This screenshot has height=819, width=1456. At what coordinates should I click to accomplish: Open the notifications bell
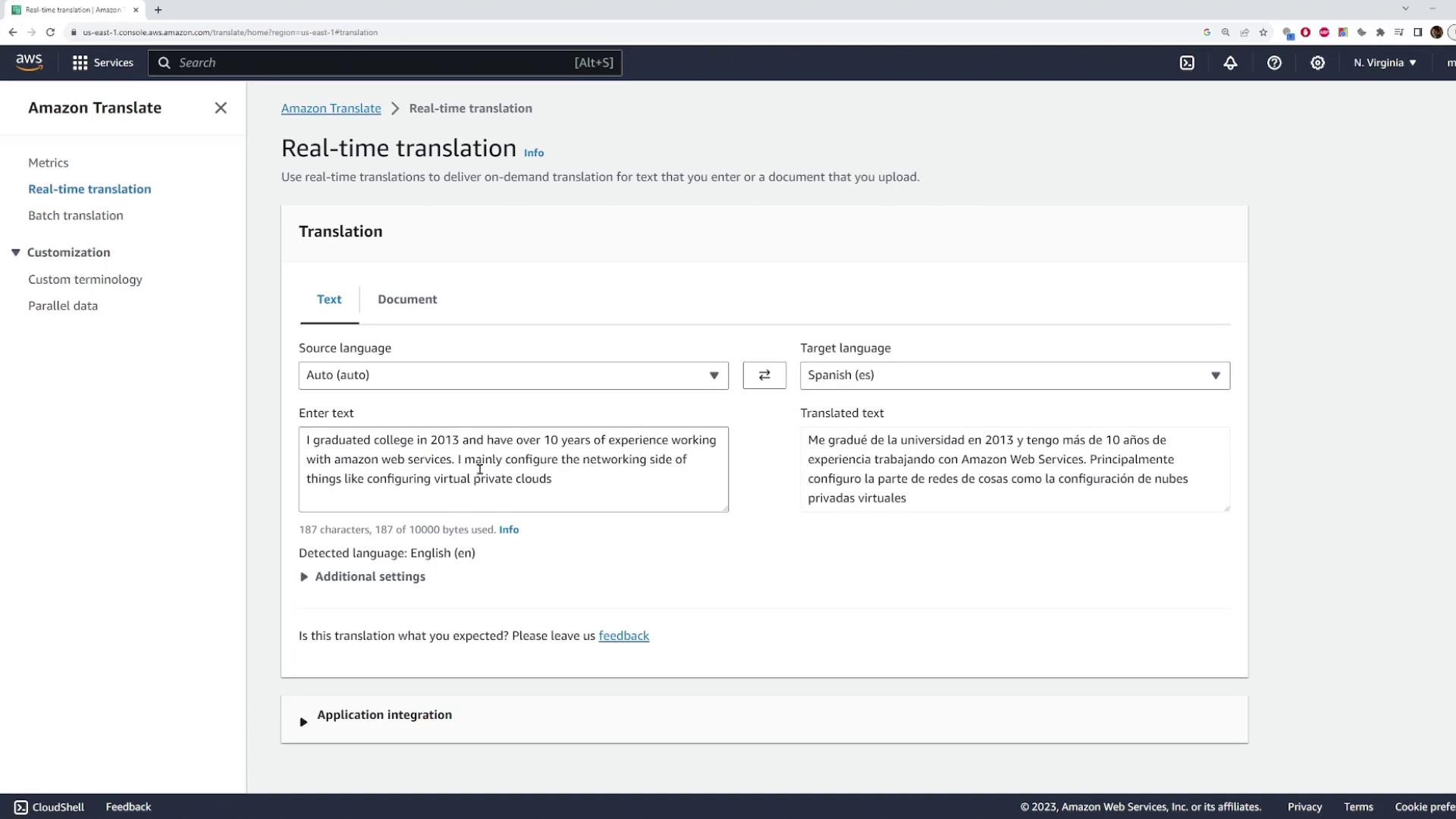pos(1230,63)
